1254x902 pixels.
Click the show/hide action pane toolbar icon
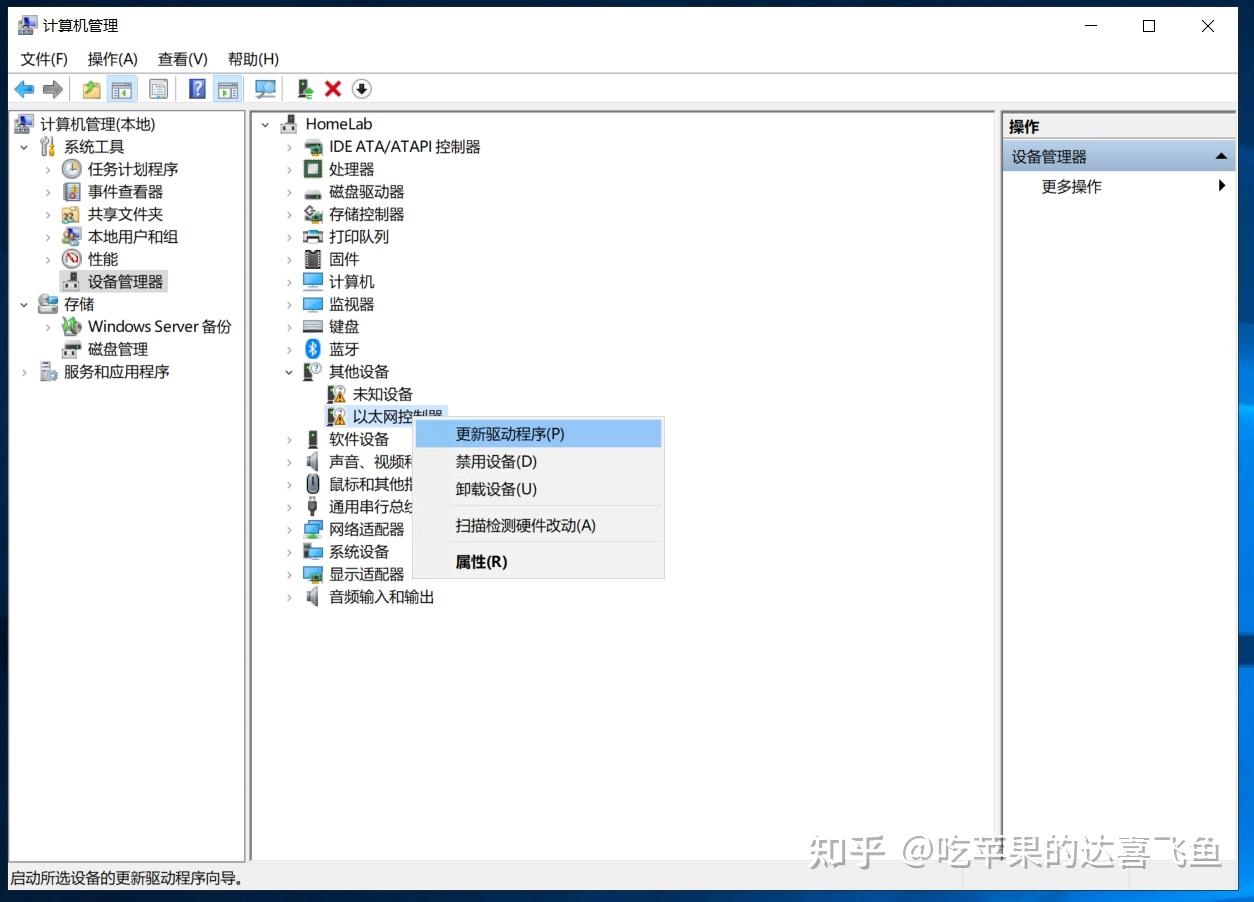[x=228, y=89]
